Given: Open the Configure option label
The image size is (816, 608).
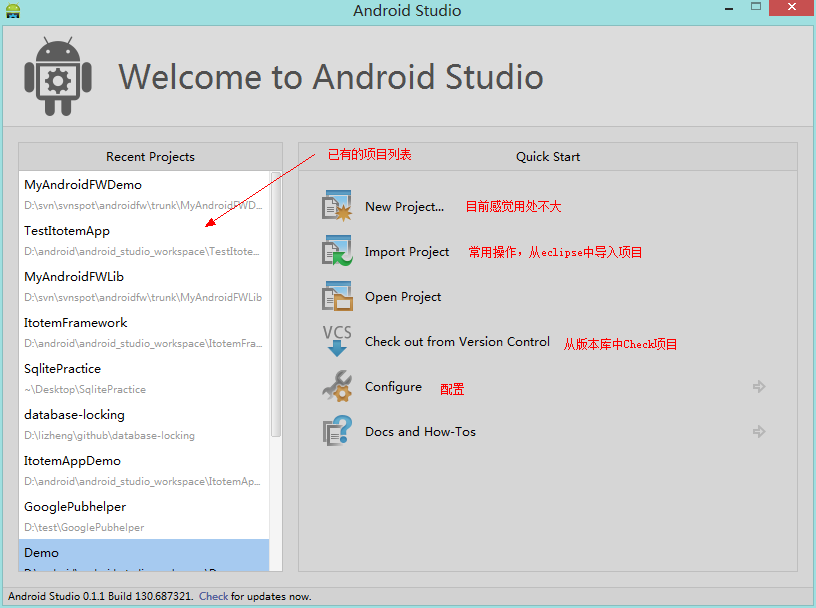Looking at the screenshot, I should coord(393,387).
